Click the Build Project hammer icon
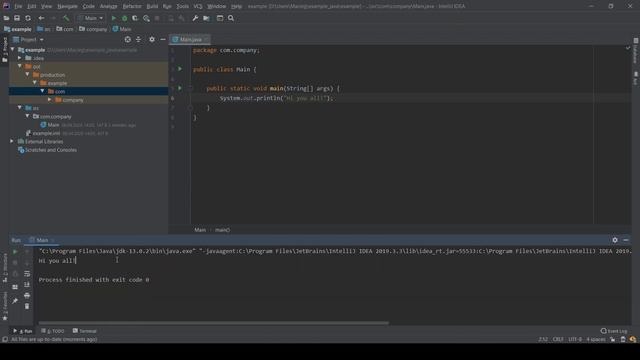 coord(66,18)
